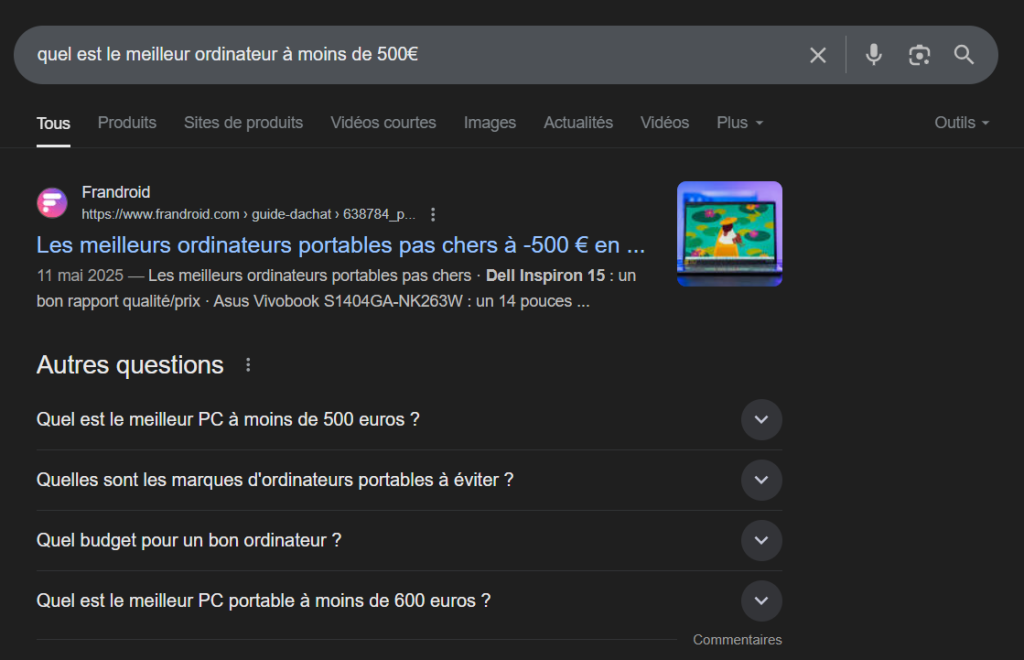Select the Vidéos courtes tab
This screenshot has height=660, width=1024.
[x=383, y=122]
